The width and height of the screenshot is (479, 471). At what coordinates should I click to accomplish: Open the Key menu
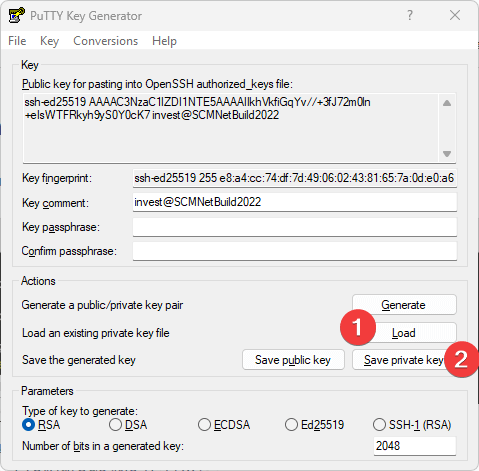[x=49, y=41]
